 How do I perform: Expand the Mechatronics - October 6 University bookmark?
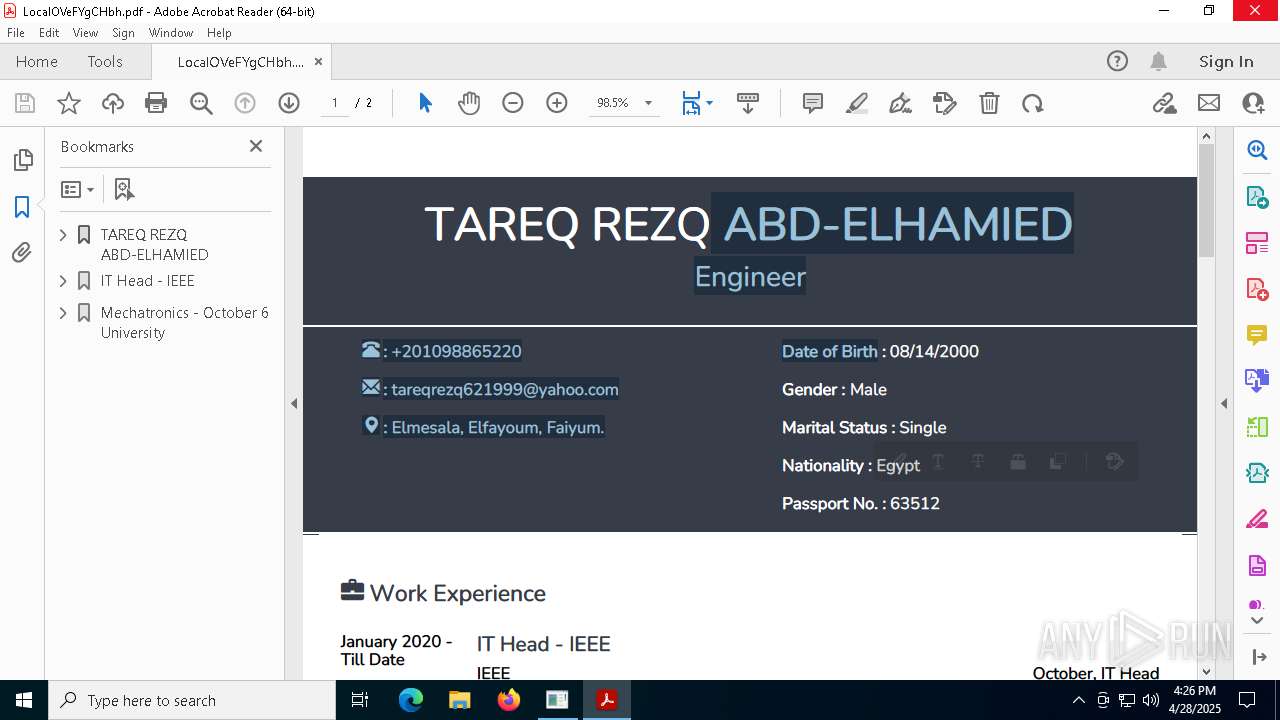coord(64,313)
